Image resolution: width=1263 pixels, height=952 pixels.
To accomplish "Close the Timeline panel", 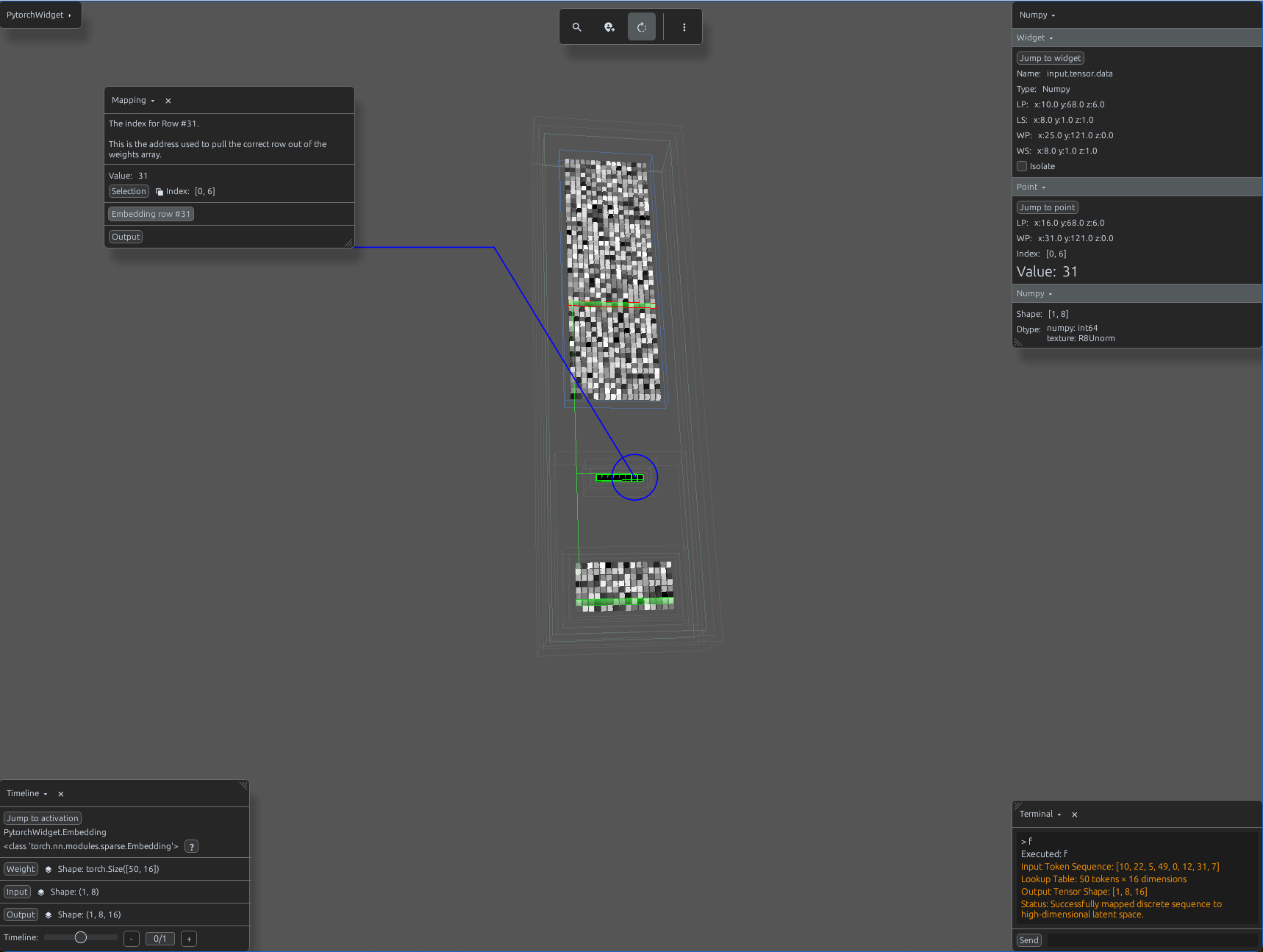I will pyautogui.click(x=61, y=794).
